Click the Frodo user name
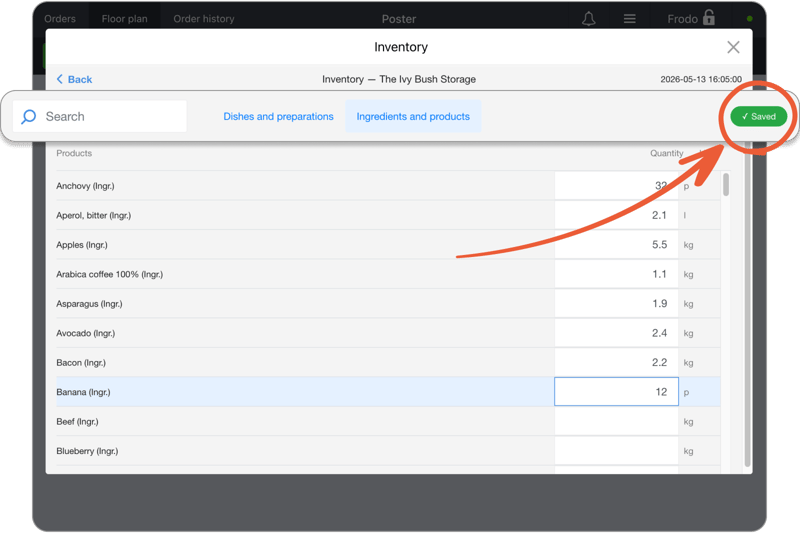The width and height of the screenshot is (800, 533). tap(682, 19)
